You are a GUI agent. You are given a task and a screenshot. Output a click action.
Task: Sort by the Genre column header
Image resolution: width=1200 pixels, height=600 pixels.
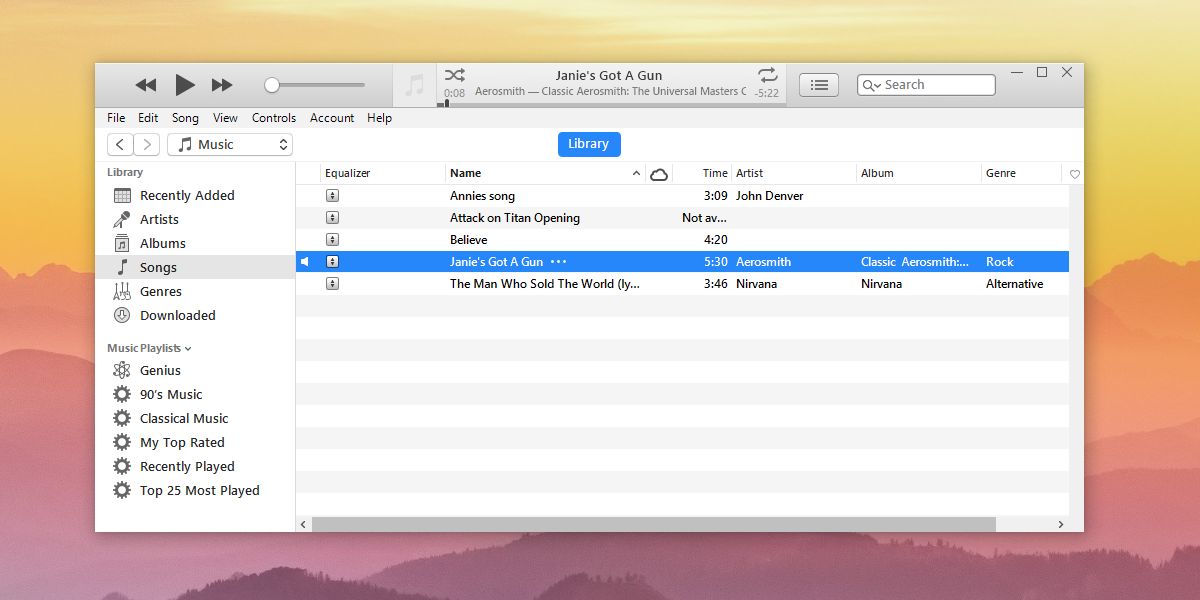[1021, 174]
